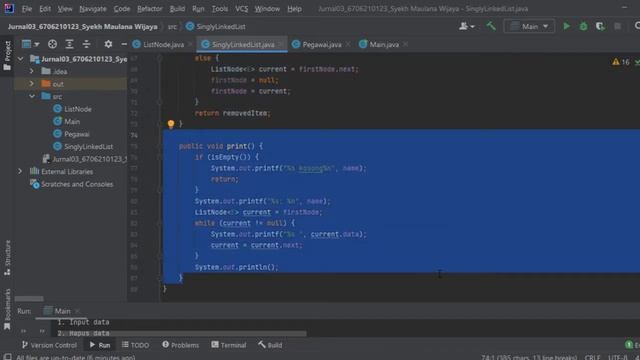Open the Bookmarks tool window sidebar button
The height and width of the screenshot is (360, 640).
click(7, 309)
